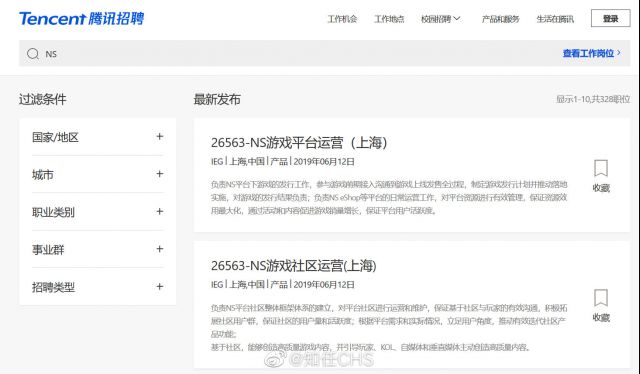Click the 查看工作岗位 link
The height and width of the screenshot is (374, 640).
591,53
